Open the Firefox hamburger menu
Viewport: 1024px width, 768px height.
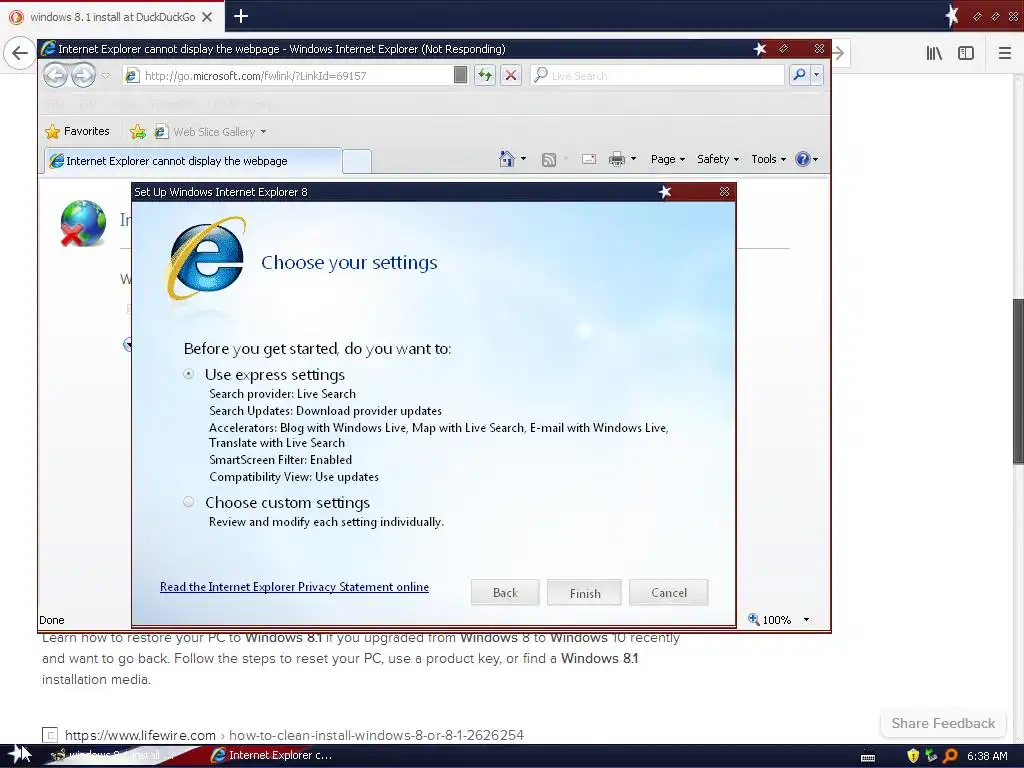pos(1004,53)
